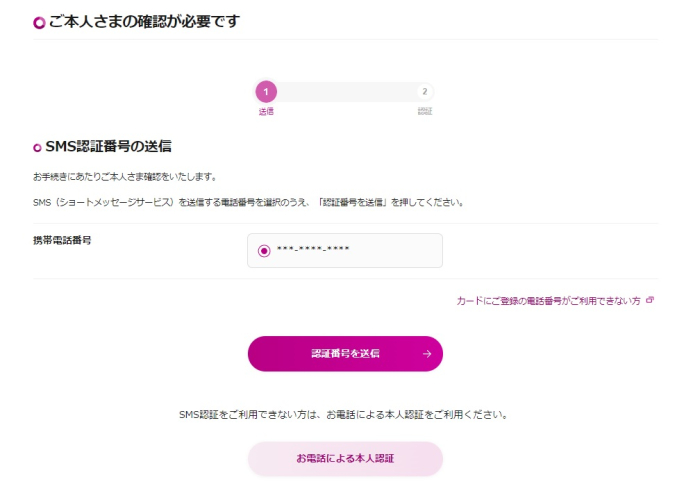Click the step 1 circle indicator
The height and width of the screenshot is (487, 700).
click(266, 92)
